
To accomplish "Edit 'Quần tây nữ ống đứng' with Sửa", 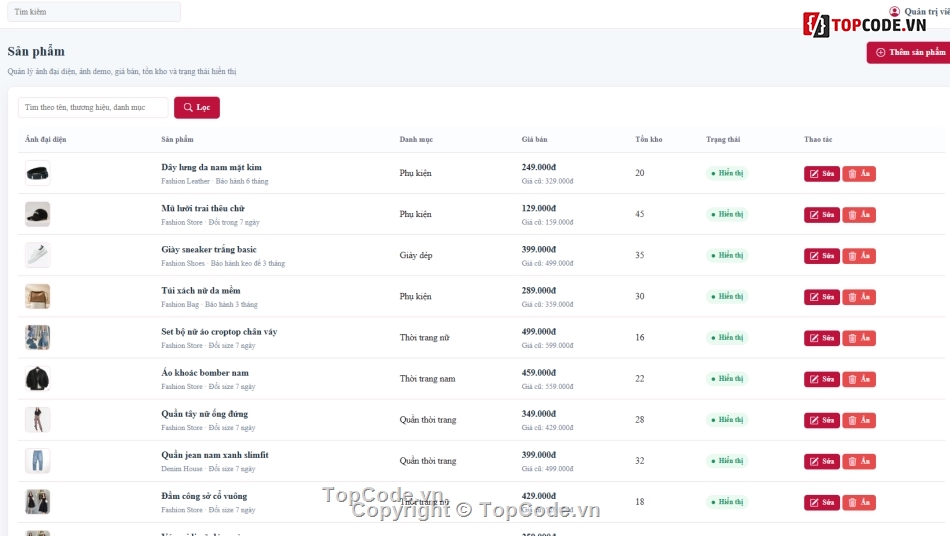I will [822, 421].
